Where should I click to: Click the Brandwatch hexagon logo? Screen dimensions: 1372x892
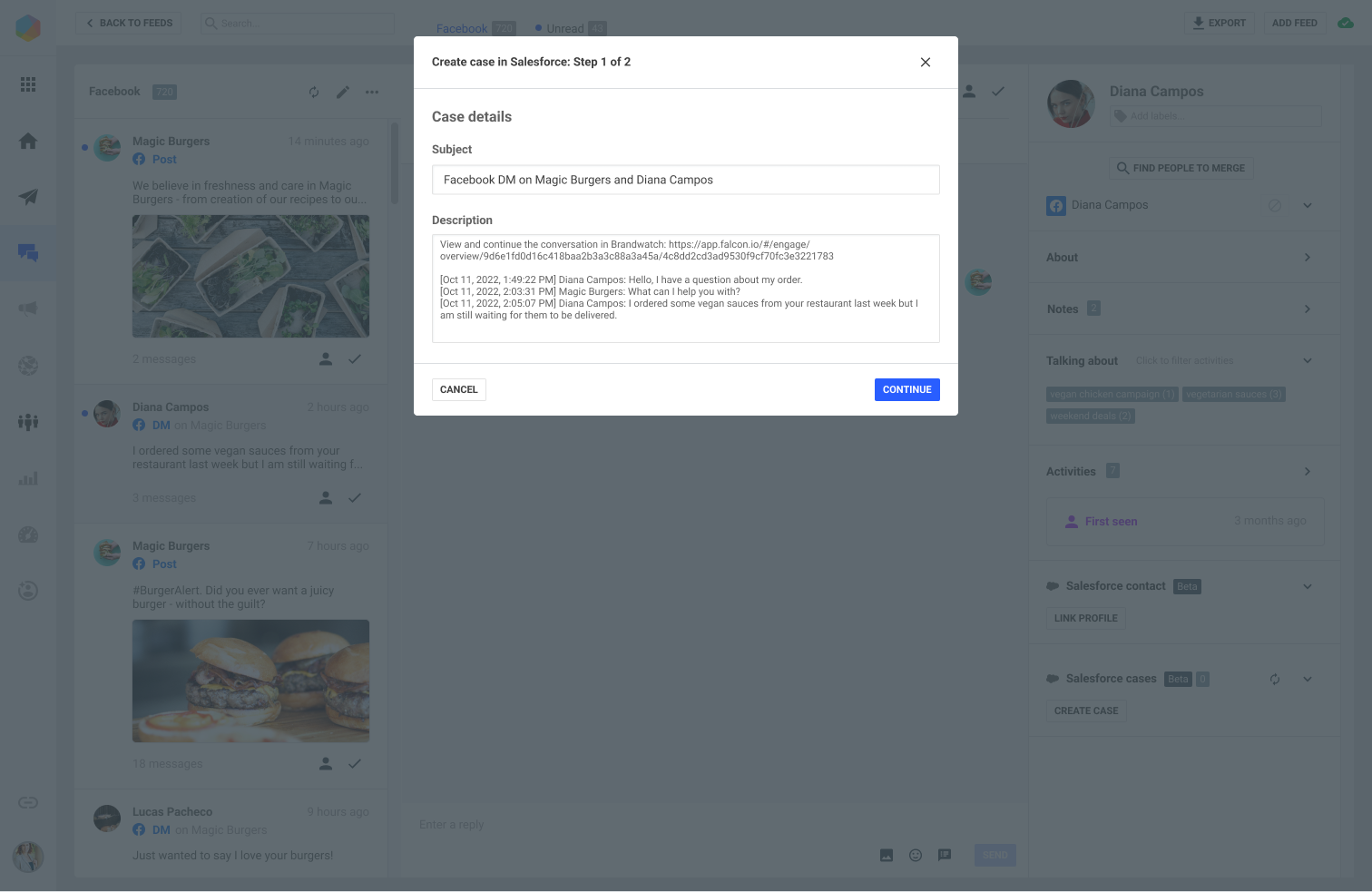click(x=28, y=27)
